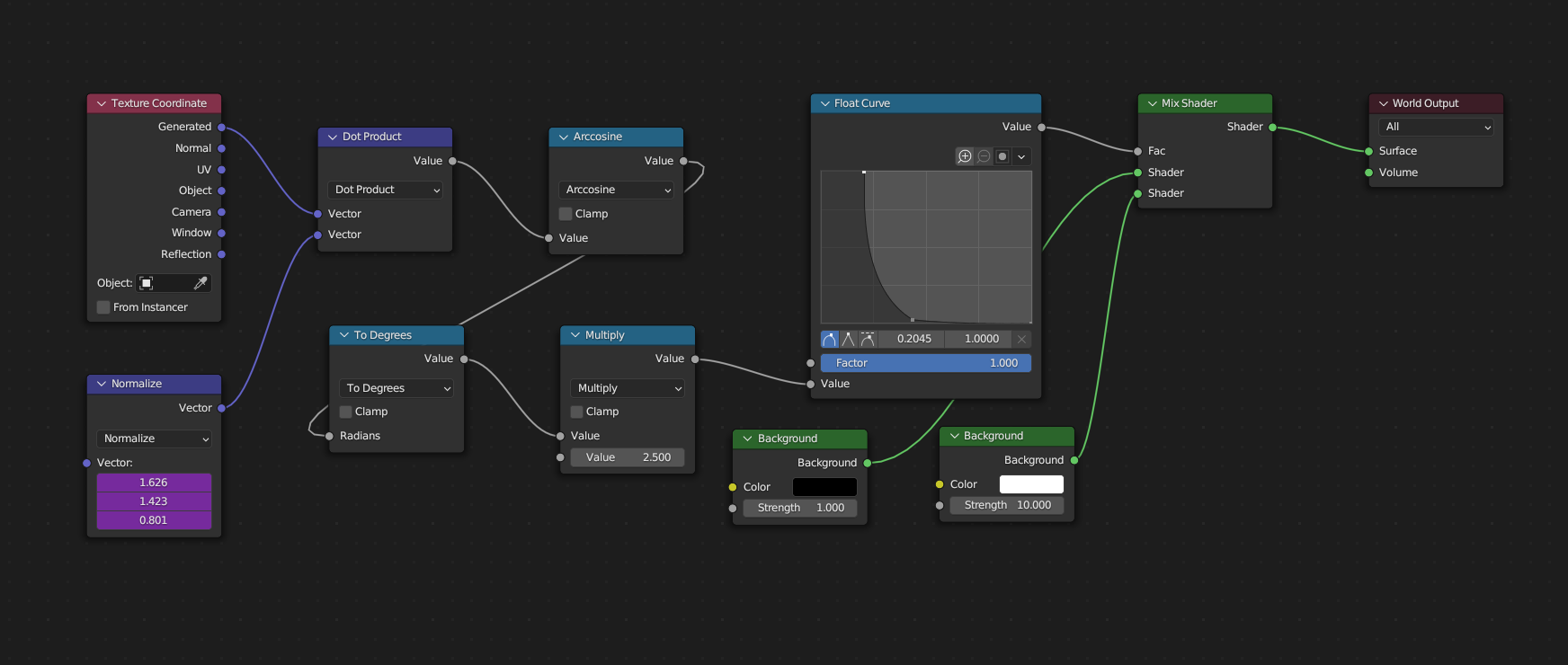
Task: Zoom in on the Float Curve graph
Action: [965, 156]
